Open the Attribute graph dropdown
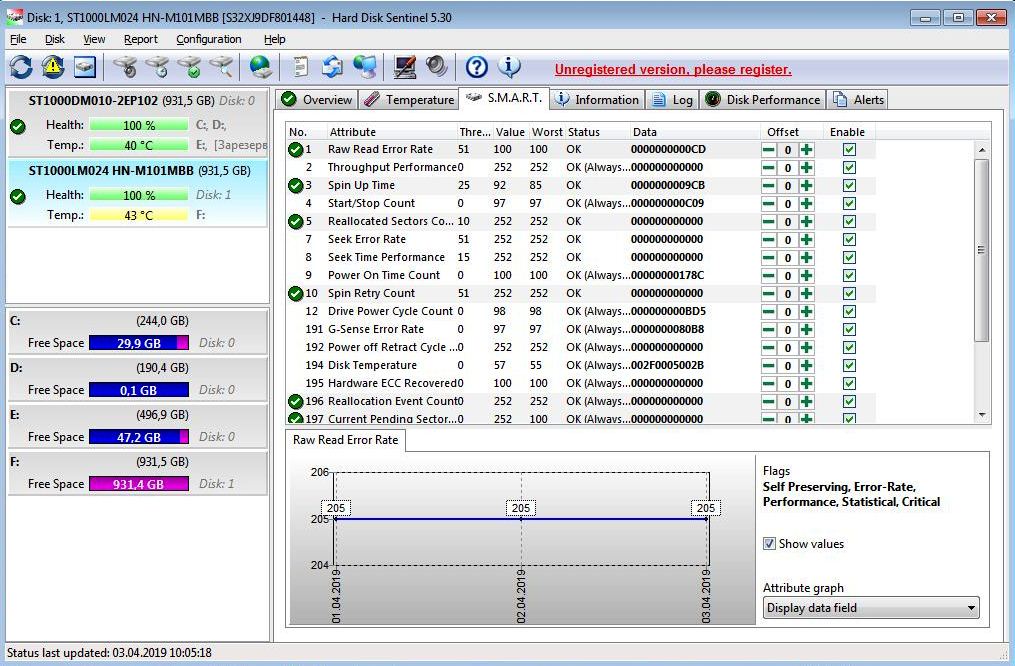 pyautogui.click(x=871, y=608)
